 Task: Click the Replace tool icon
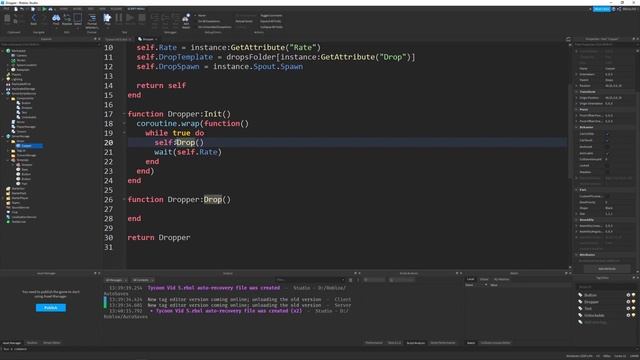coord(67,18)
